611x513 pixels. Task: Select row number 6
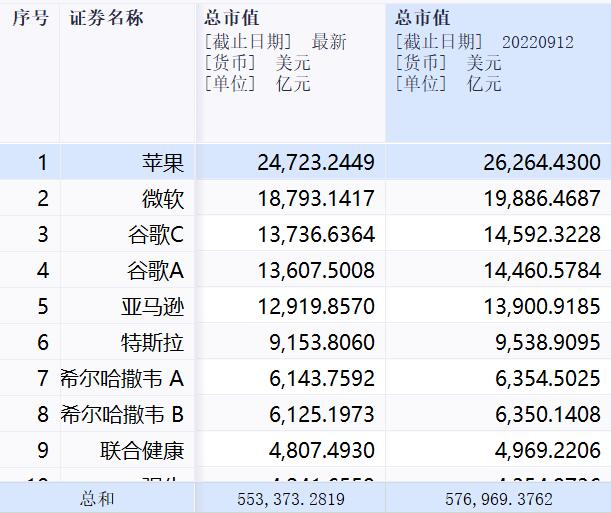click(x=43, y=342)
